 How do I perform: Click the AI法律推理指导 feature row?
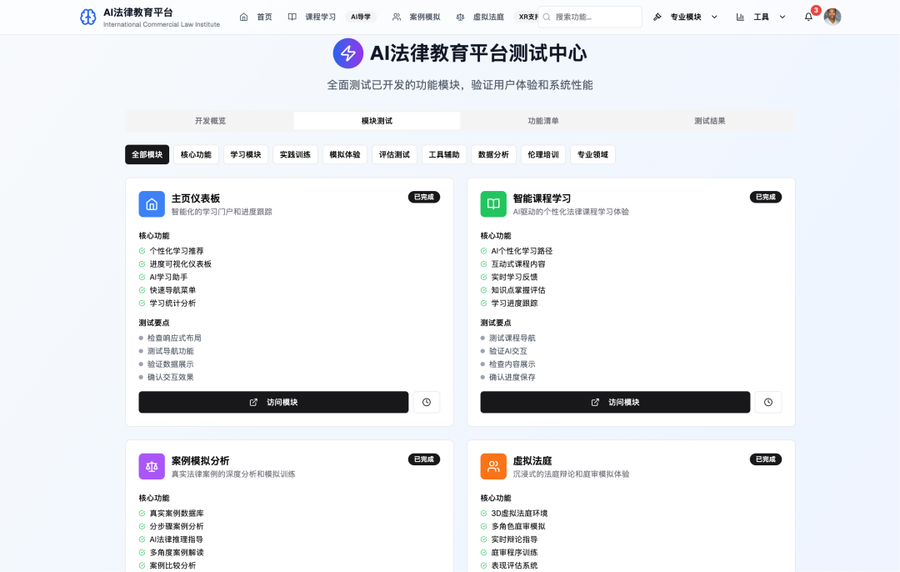176,539
